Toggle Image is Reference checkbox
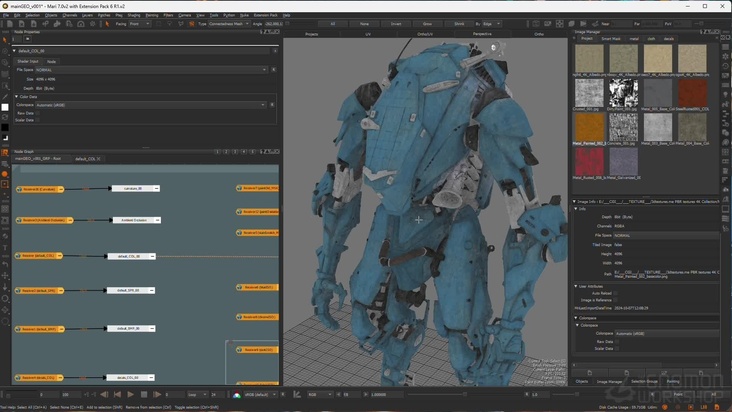This screenshot has height=412, width=732. [615, 300]
